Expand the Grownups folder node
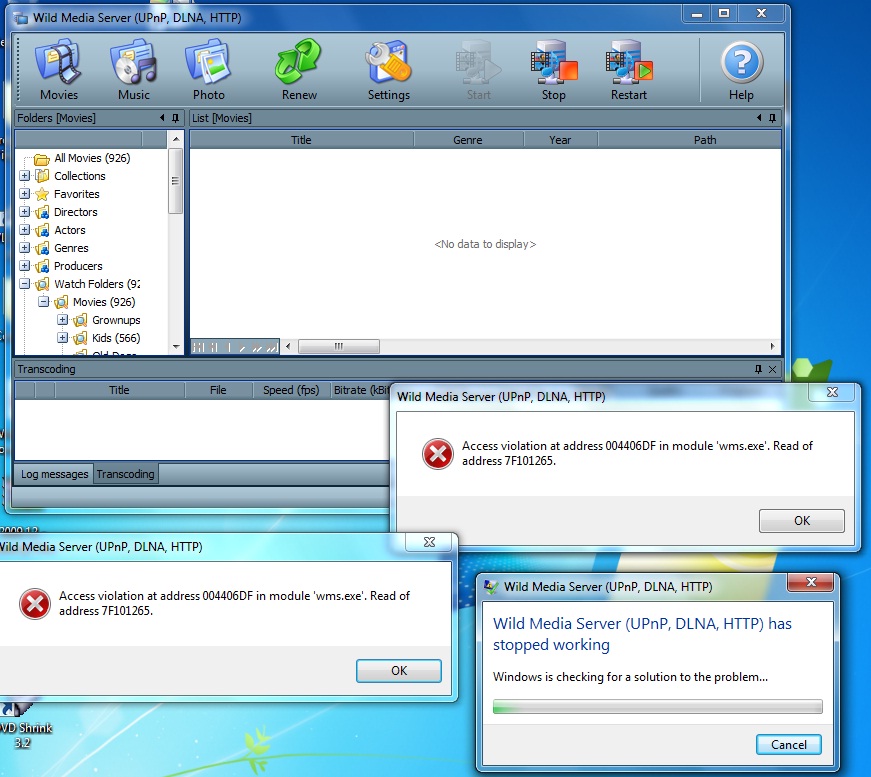The width and height of the screenshot is (871, 777). pyautogui.click(x=62, y=320)
